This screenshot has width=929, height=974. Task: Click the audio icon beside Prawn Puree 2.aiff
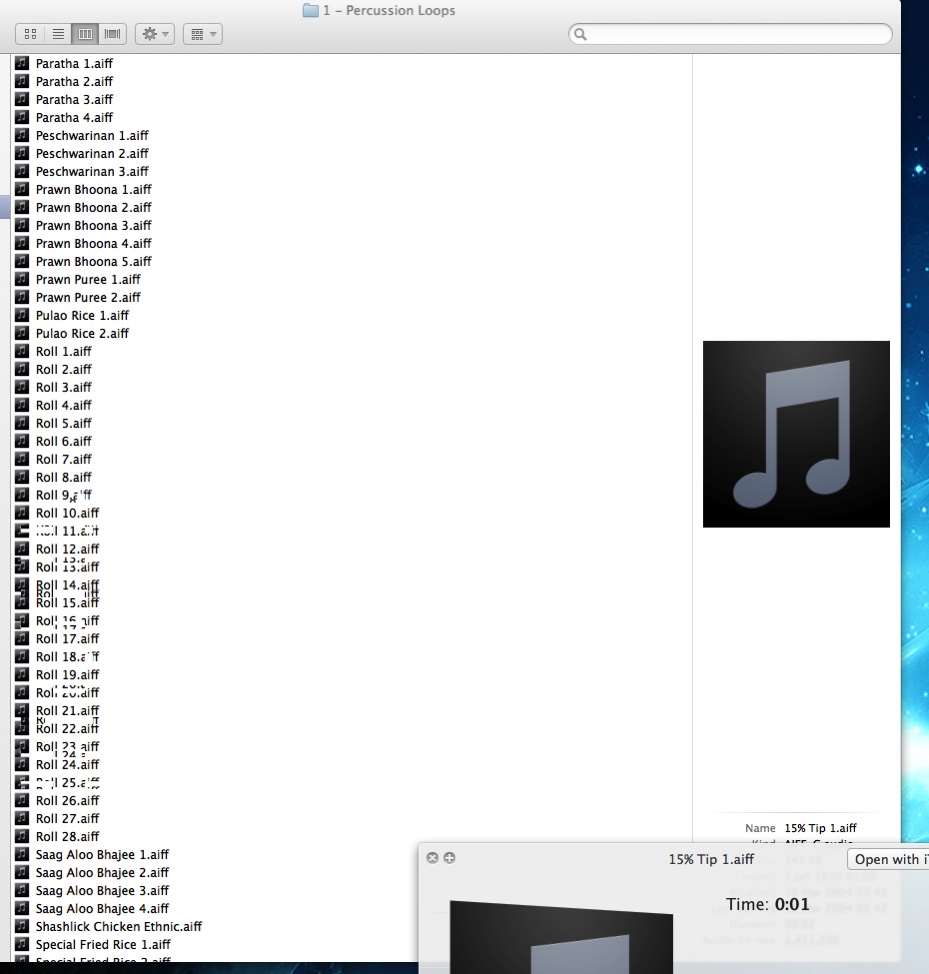22,297
